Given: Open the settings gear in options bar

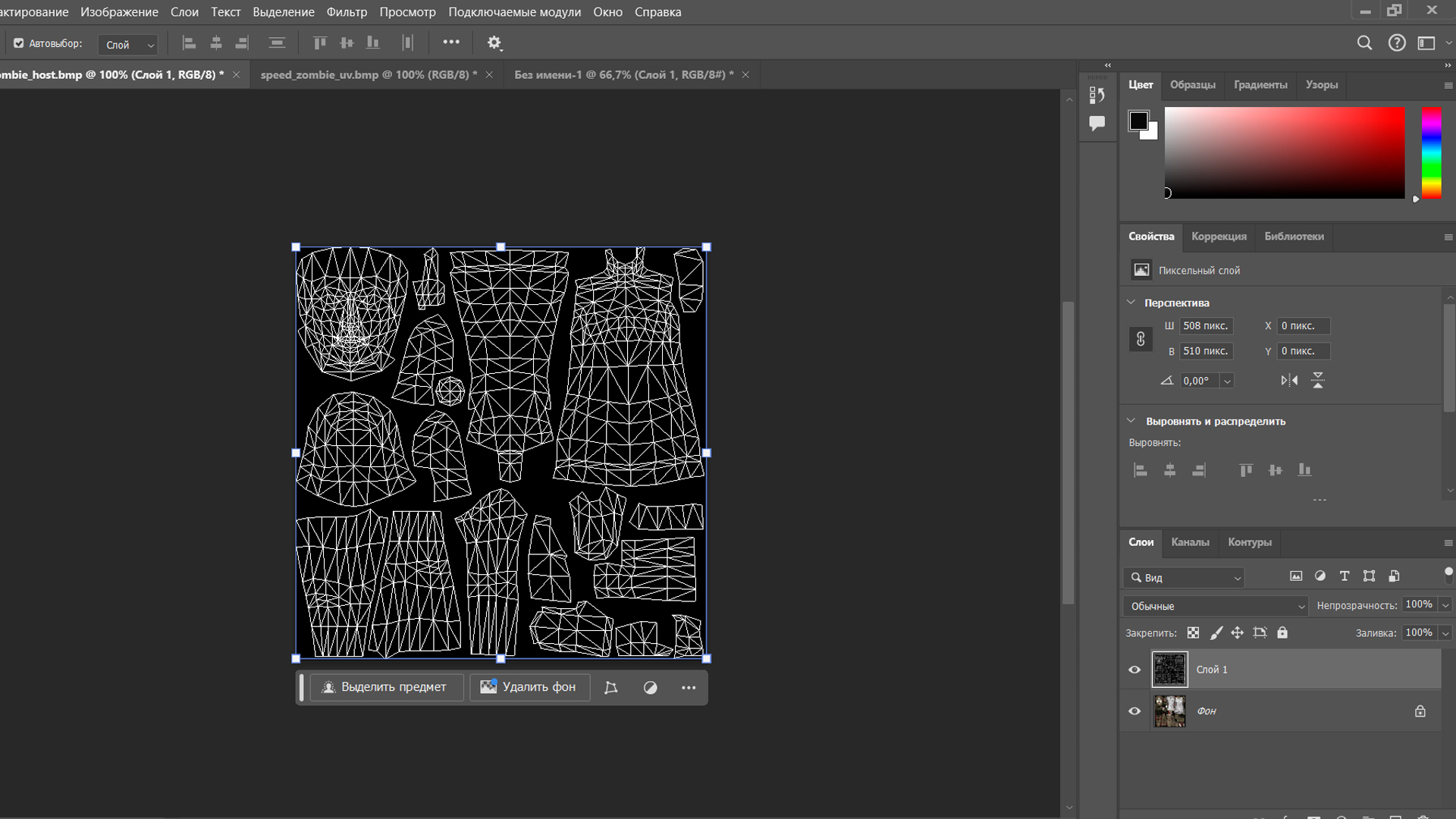Looking at the screenshot, I should [494, 43].
